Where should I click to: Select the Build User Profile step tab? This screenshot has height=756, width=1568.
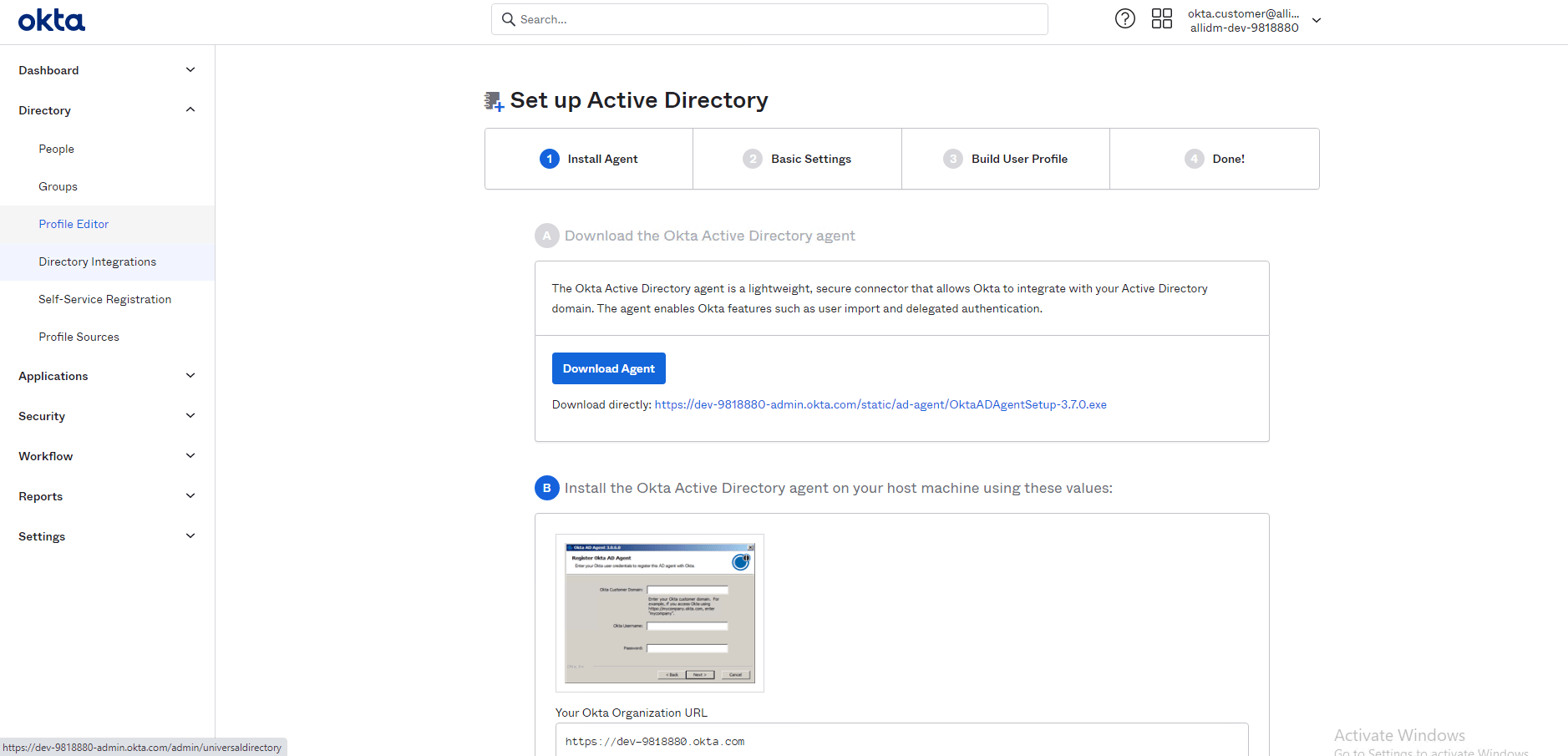[1006, 159]
